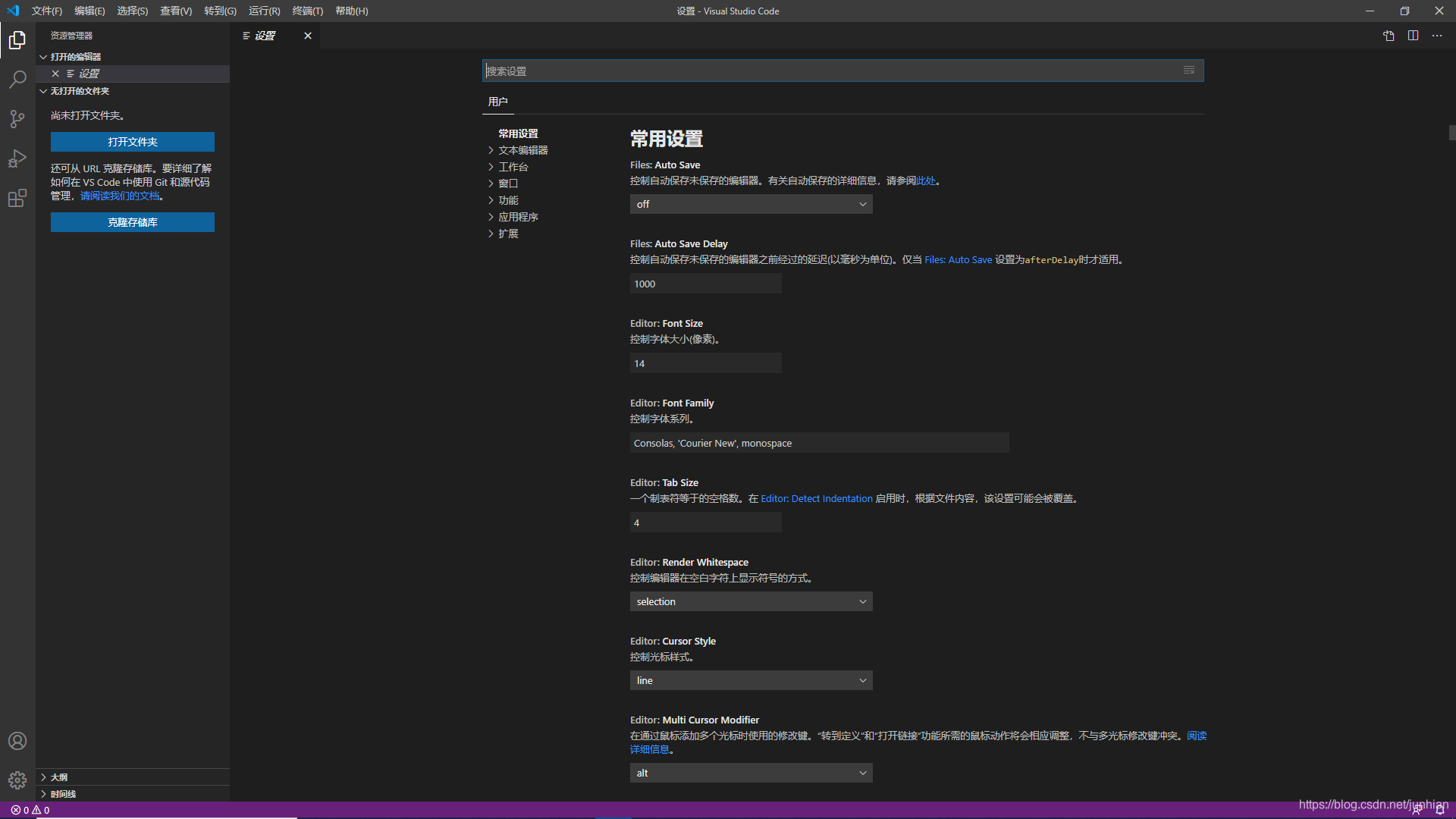The width and height of the screenshot is (1456, 819).
Task: Select 常用设置 in settings tree
Action: click(518, 133)
